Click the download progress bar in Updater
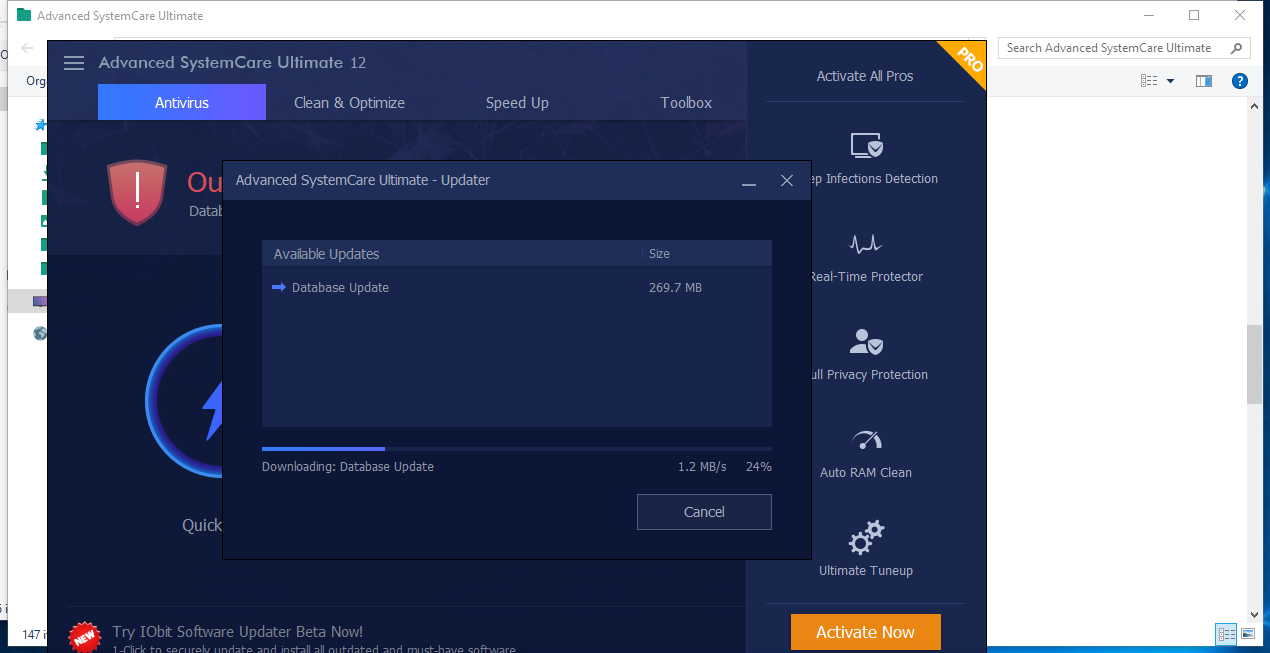This screenshot has width=1270, height=653. click(x=517, y=449)
